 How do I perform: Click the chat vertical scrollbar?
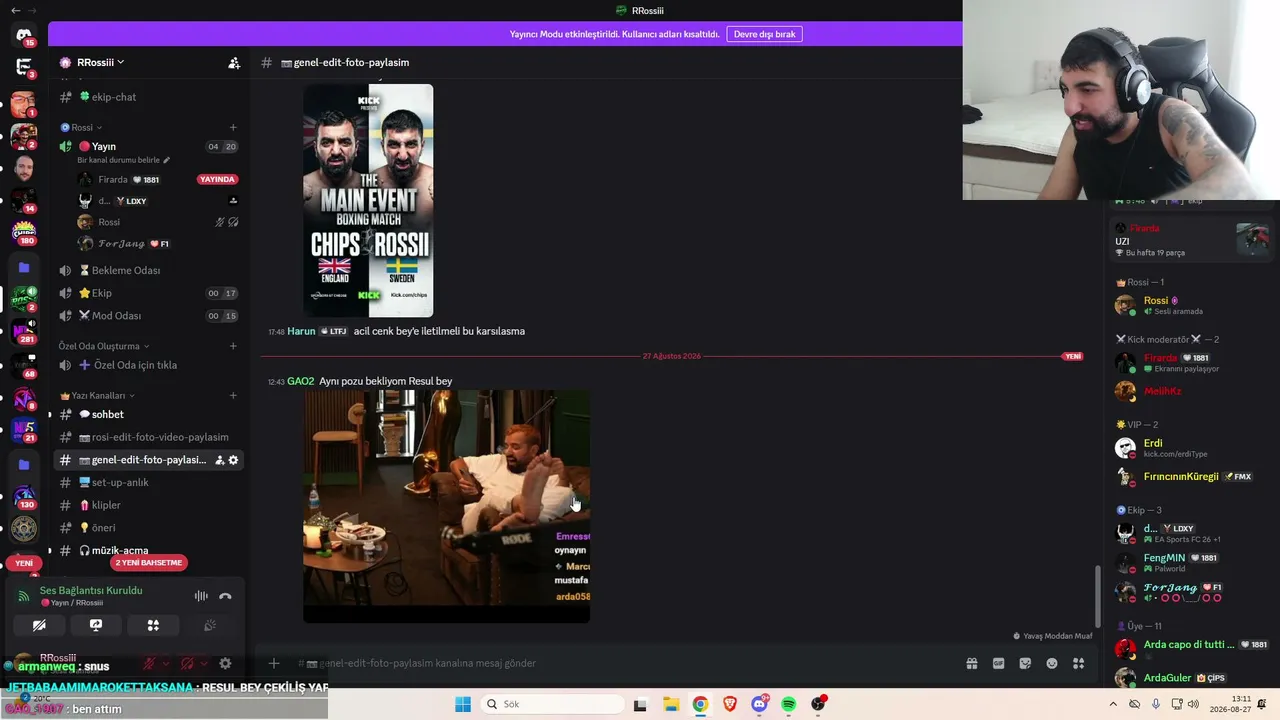[1097, 596]
